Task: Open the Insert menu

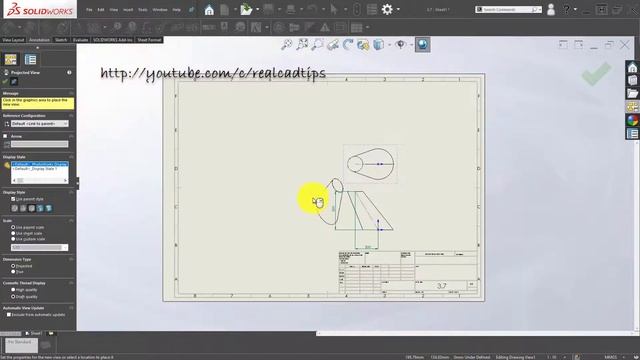Action: pos(128,9)
